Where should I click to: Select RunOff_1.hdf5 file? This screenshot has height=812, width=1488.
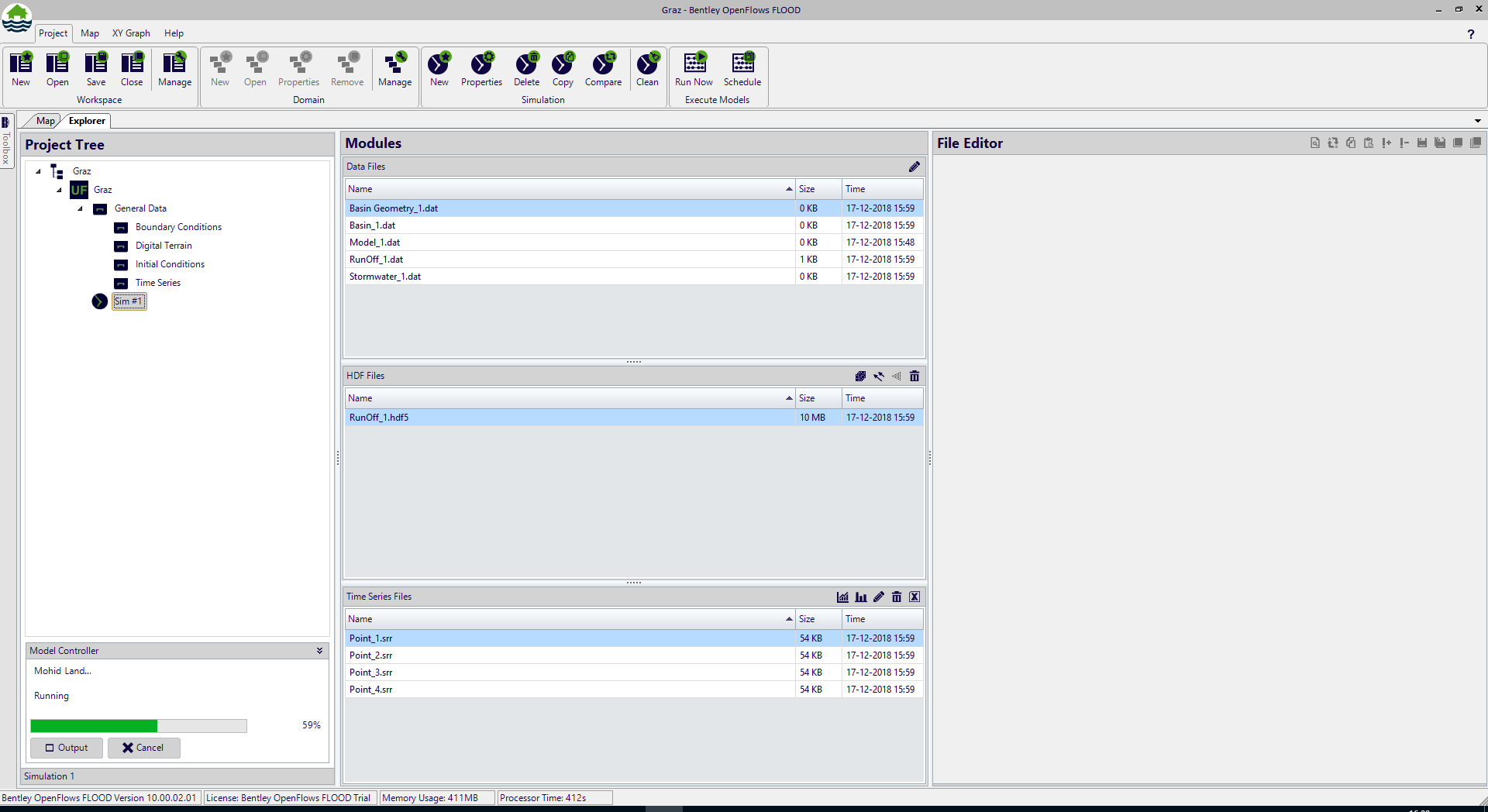(x=634, y=418)
